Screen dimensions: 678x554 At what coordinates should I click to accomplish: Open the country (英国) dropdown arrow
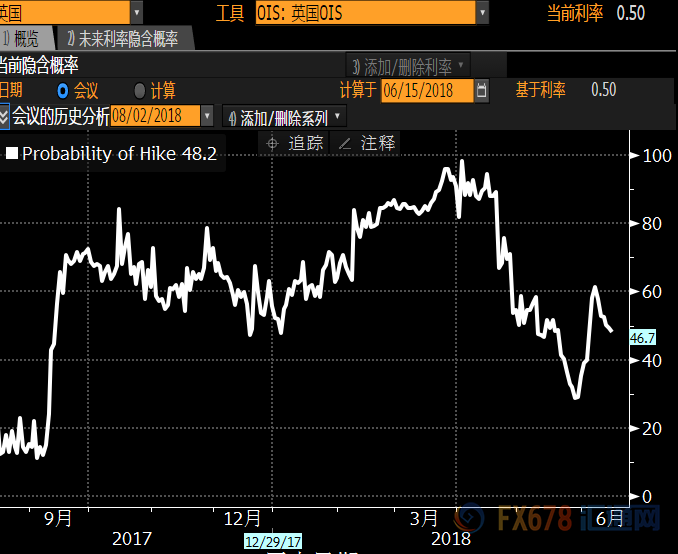(x=136, y=13)
